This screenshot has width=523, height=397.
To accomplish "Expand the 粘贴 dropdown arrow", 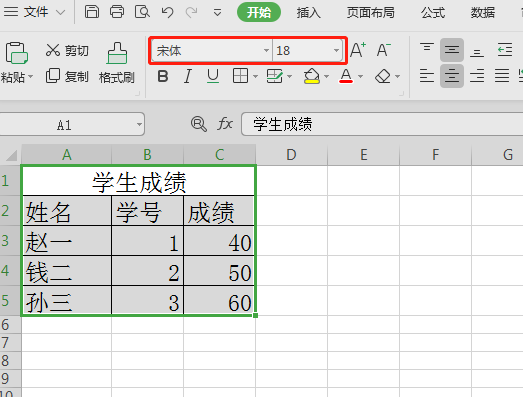I will tap(30, 77).
